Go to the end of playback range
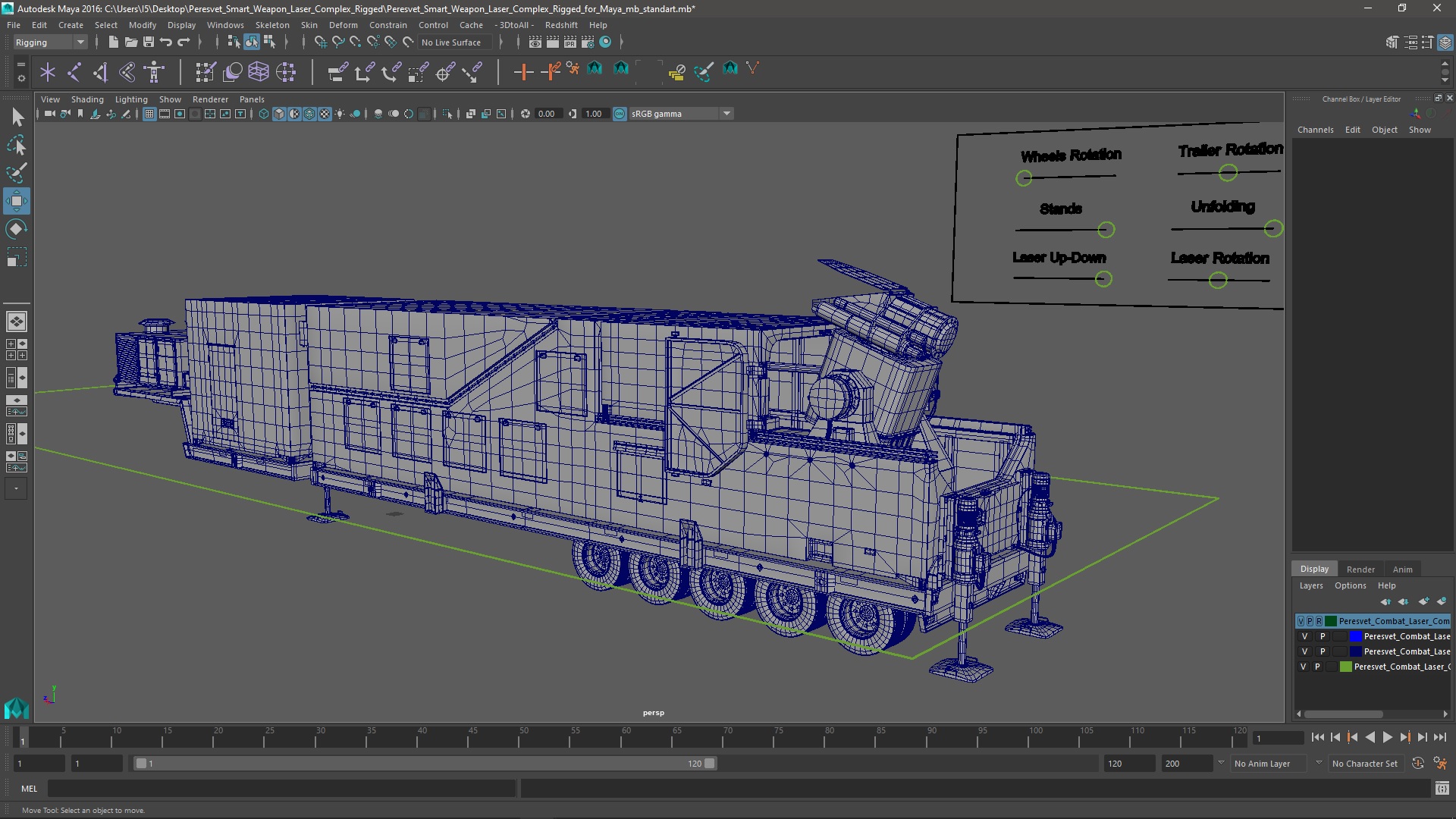The width and height of the screenshot is (1456, 819). point(1439,737)
